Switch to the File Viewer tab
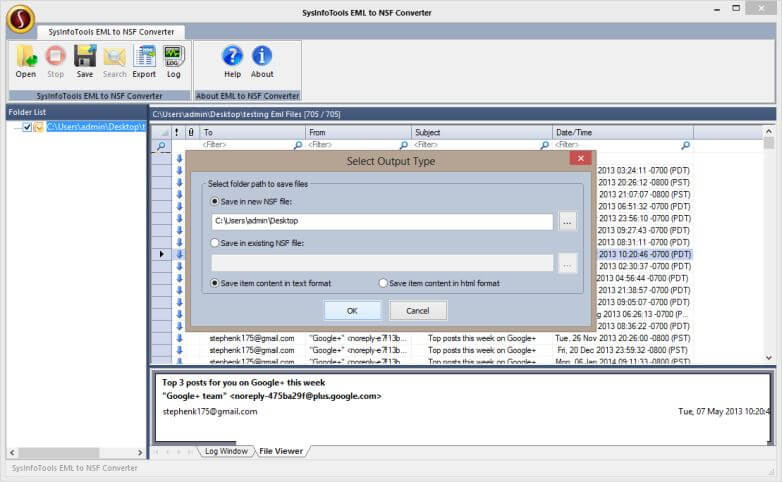782x482 pixels. click(281, 451)
